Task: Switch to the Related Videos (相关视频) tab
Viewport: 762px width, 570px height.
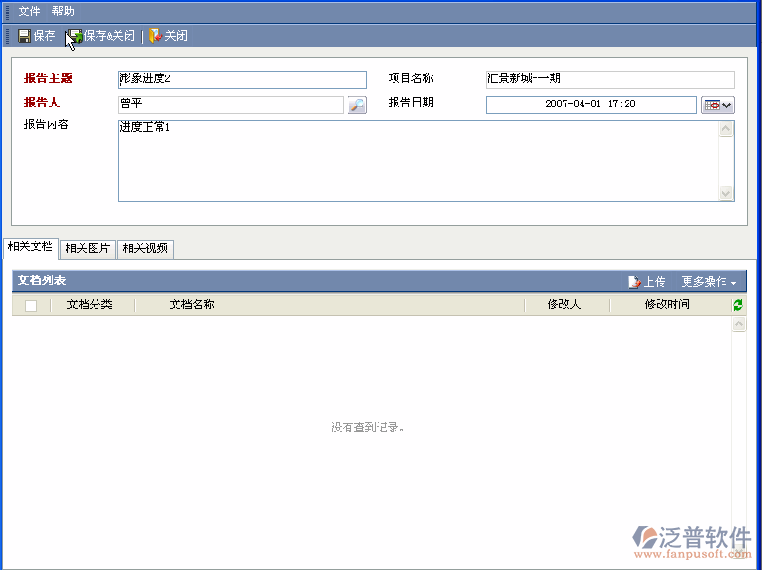Action: click(145, 249)
